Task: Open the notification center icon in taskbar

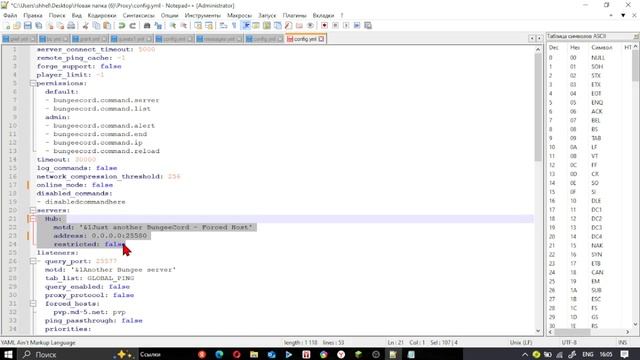Action: pyautogui.click(x=624, y=354)
